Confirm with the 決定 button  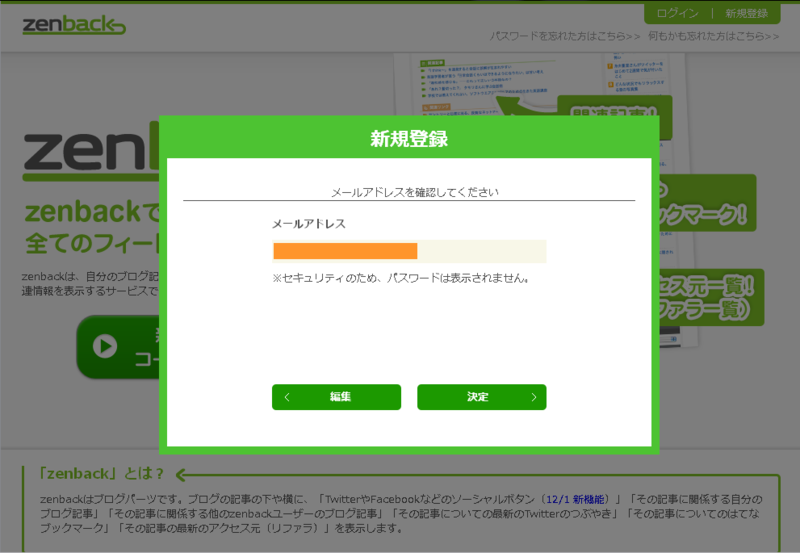coord(482,397)
